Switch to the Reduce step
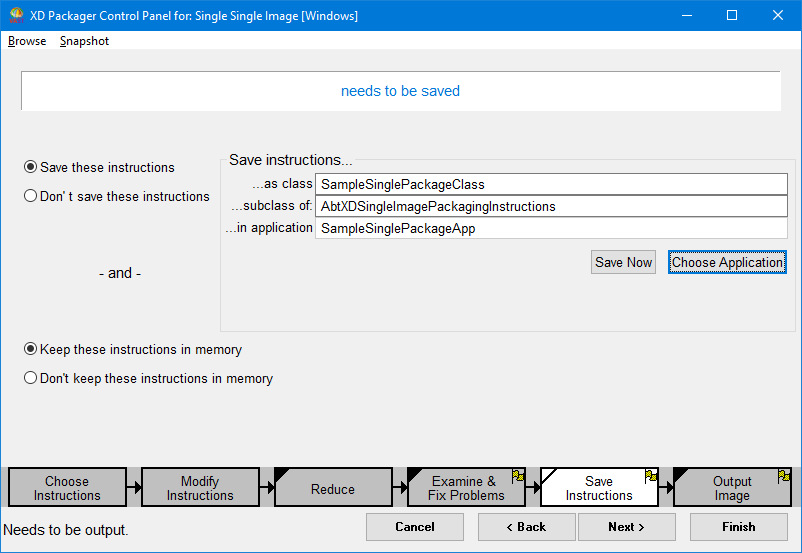 (x=333, y=489)
